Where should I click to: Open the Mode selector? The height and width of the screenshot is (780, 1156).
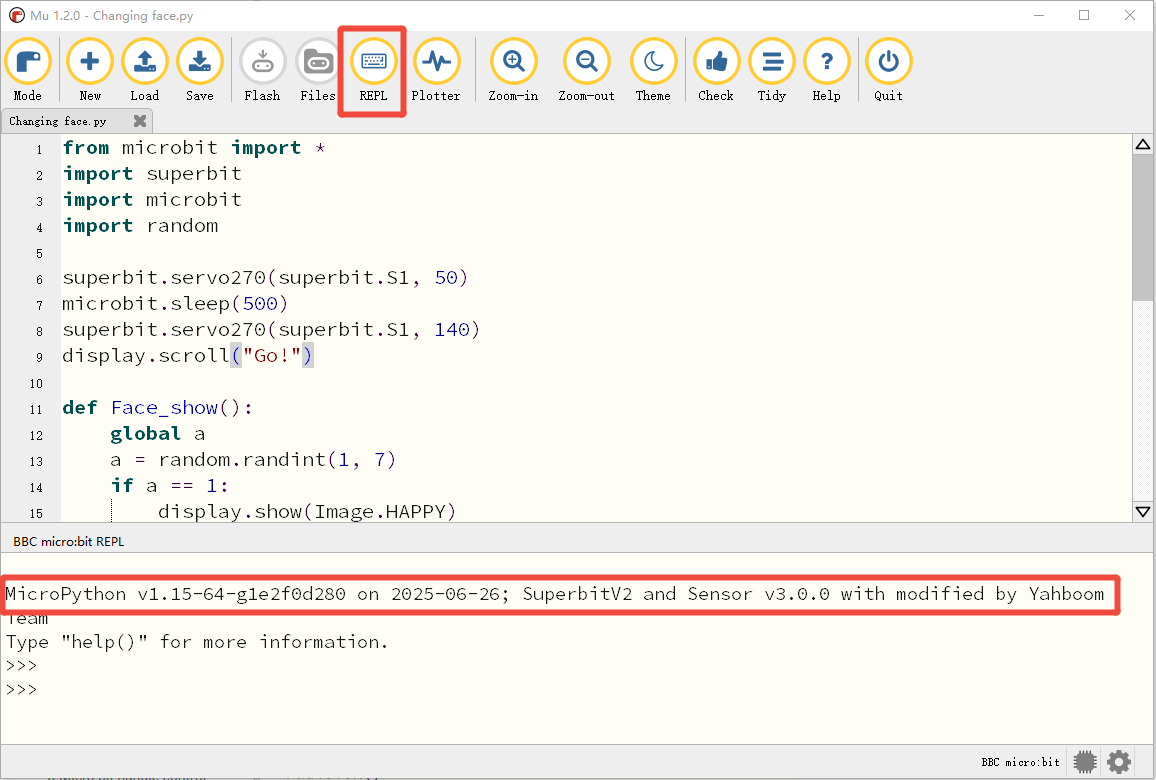point(28,70)
